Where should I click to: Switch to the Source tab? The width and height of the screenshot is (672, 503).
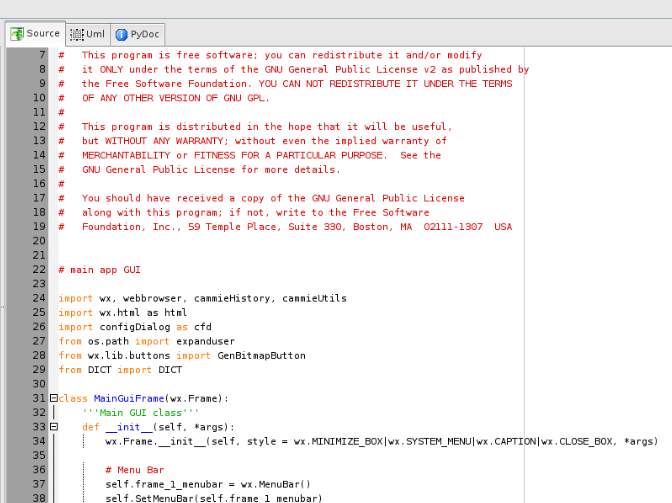pos(35,33)
